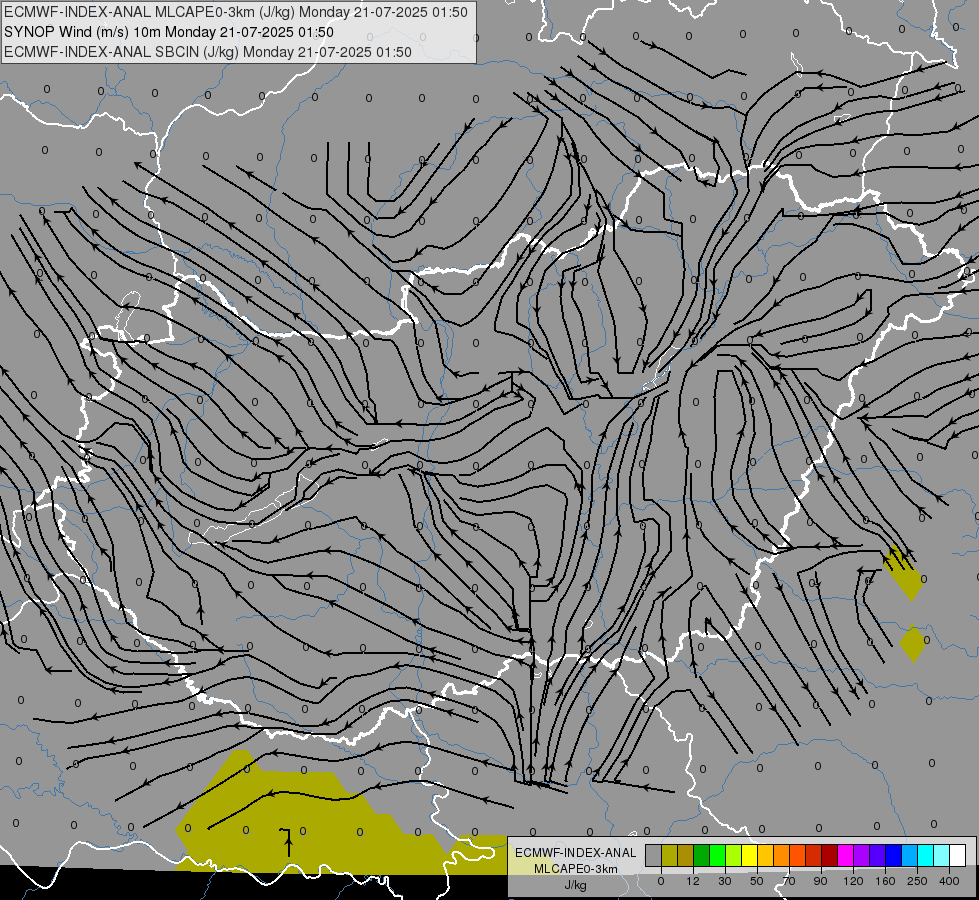The height and width of the screenshot is (900, 979).
Task: Click the dark green swatch in the legend
Action: [701, 855]
